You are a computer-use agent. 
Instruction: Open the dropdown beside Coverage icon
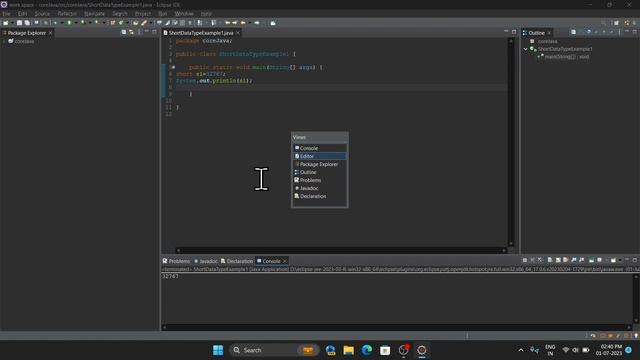tap(90, 23)
